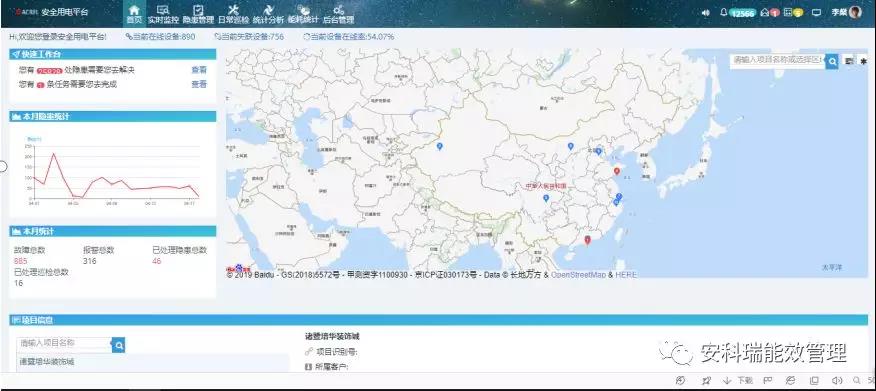Click the browser IE-mode icon
Screen dimensions: 876x391
coord(791,380)
